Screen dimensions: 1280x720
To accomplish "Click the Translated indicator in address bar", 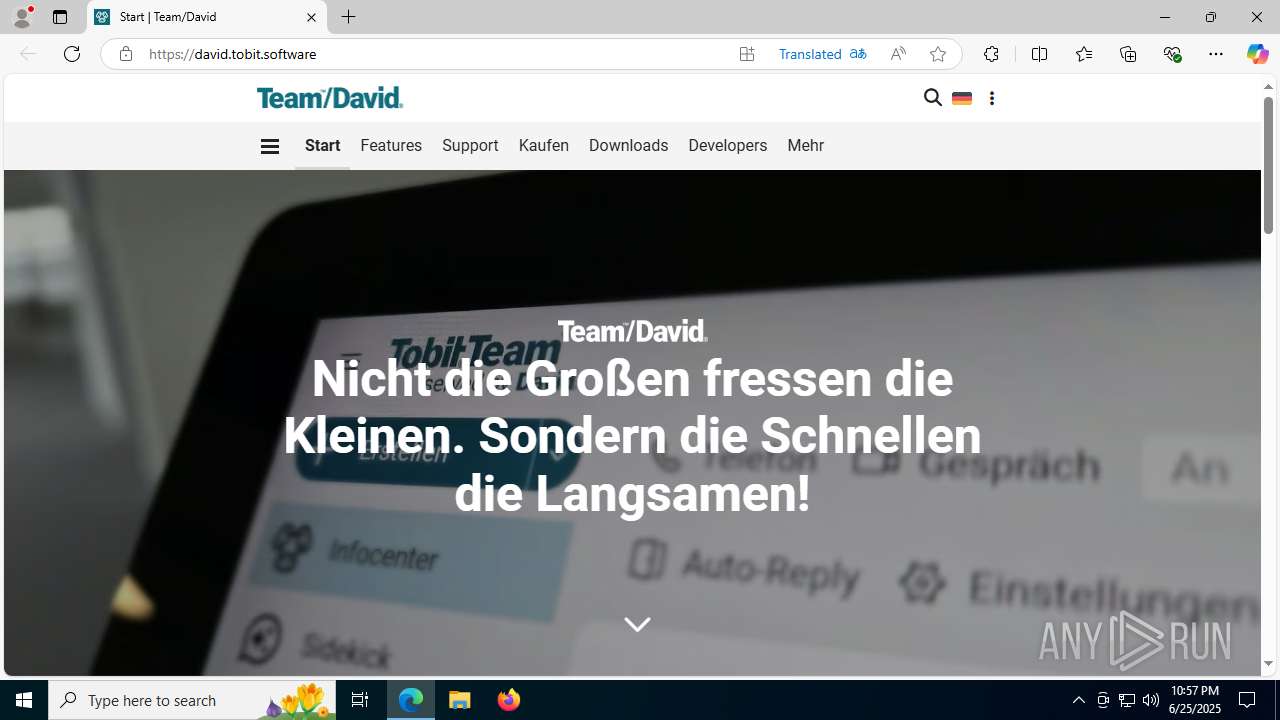I will pos(810,54).
